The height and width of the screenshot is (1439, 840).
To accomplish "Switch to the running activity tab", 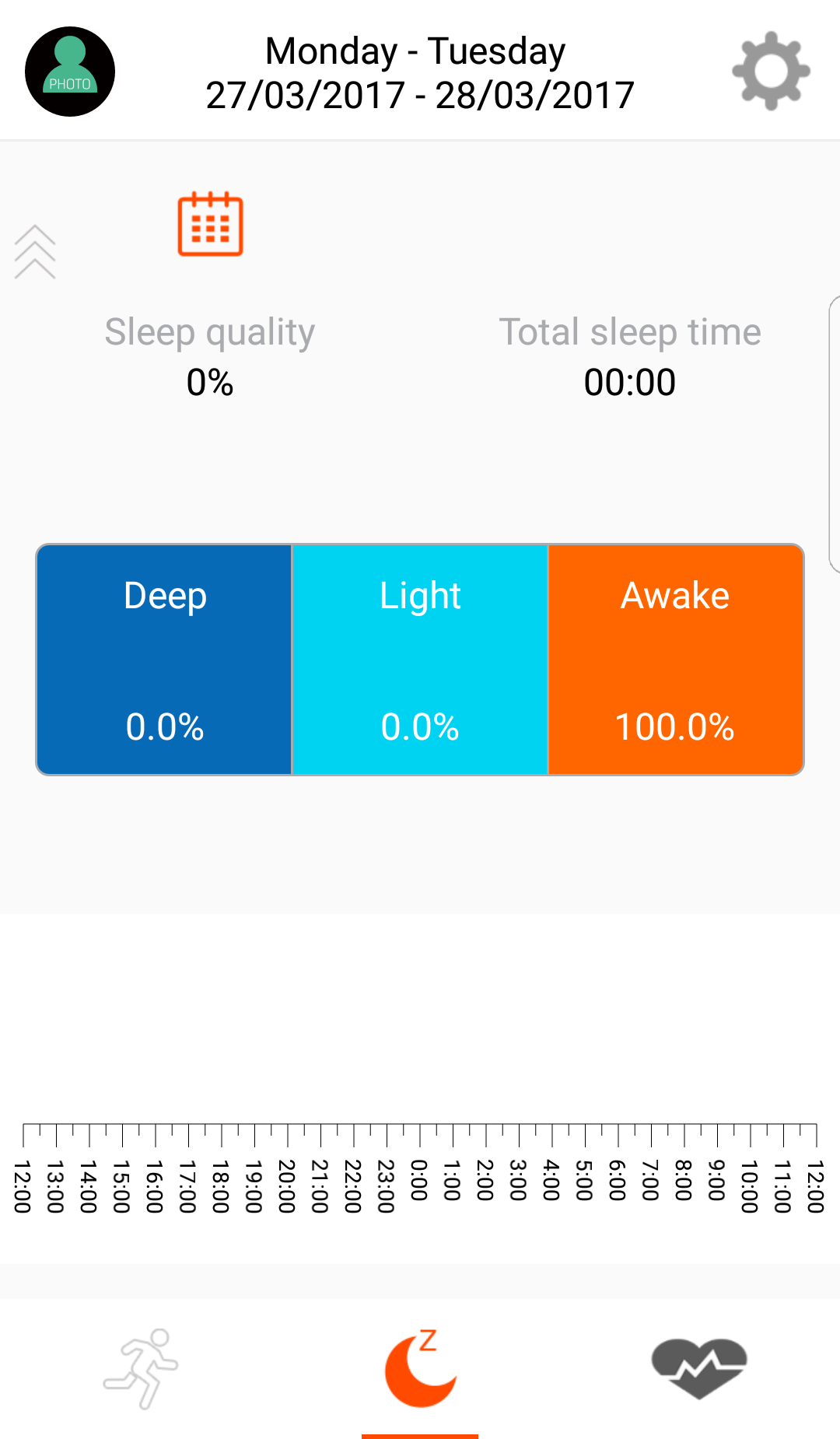I will [x=141, y=1369].
